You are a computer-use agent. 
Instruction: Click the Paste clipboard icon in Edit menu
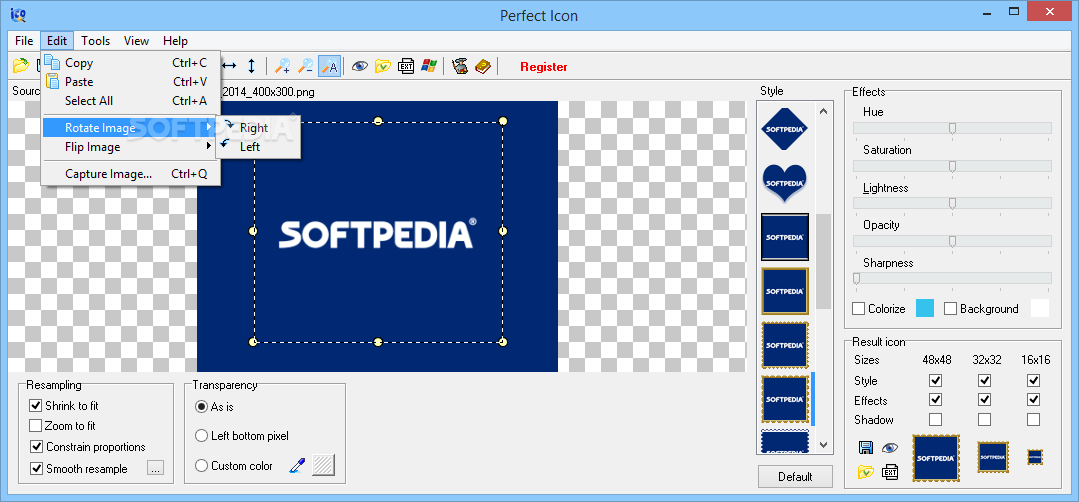coord(52,81)
